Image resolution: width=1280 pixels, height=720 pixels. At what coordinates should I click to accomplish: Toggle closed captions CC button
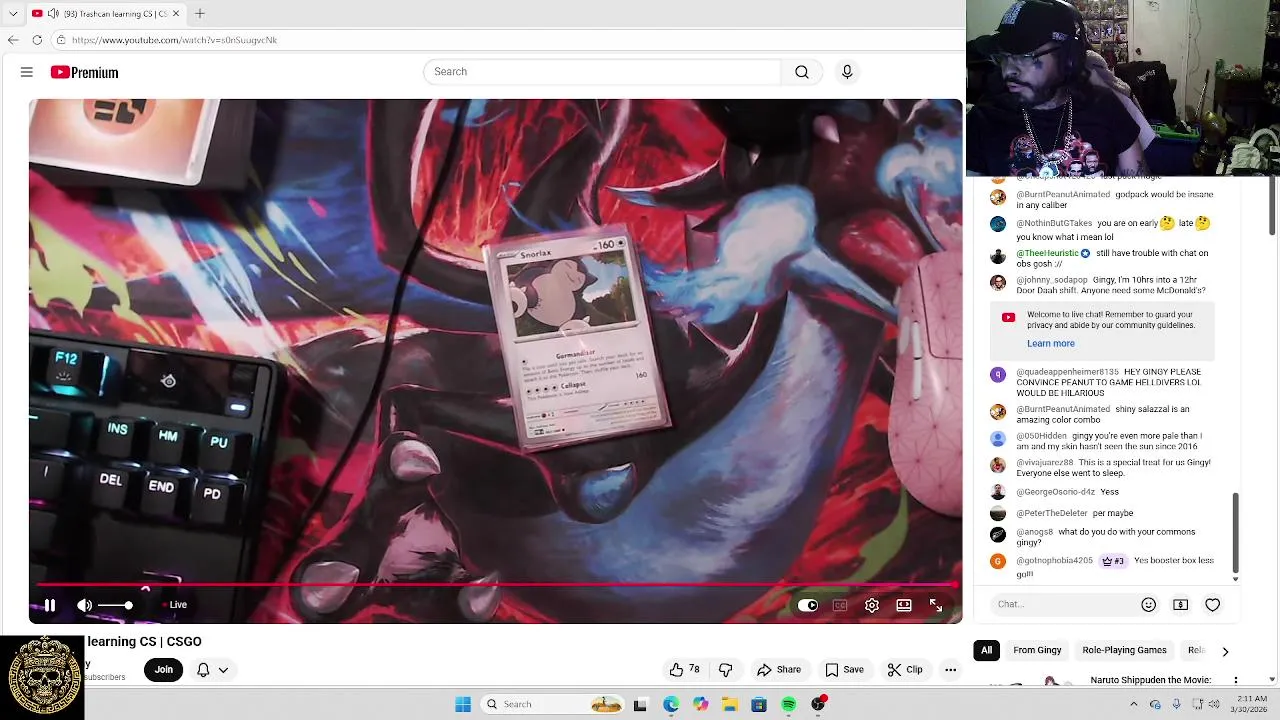point(840,605)
